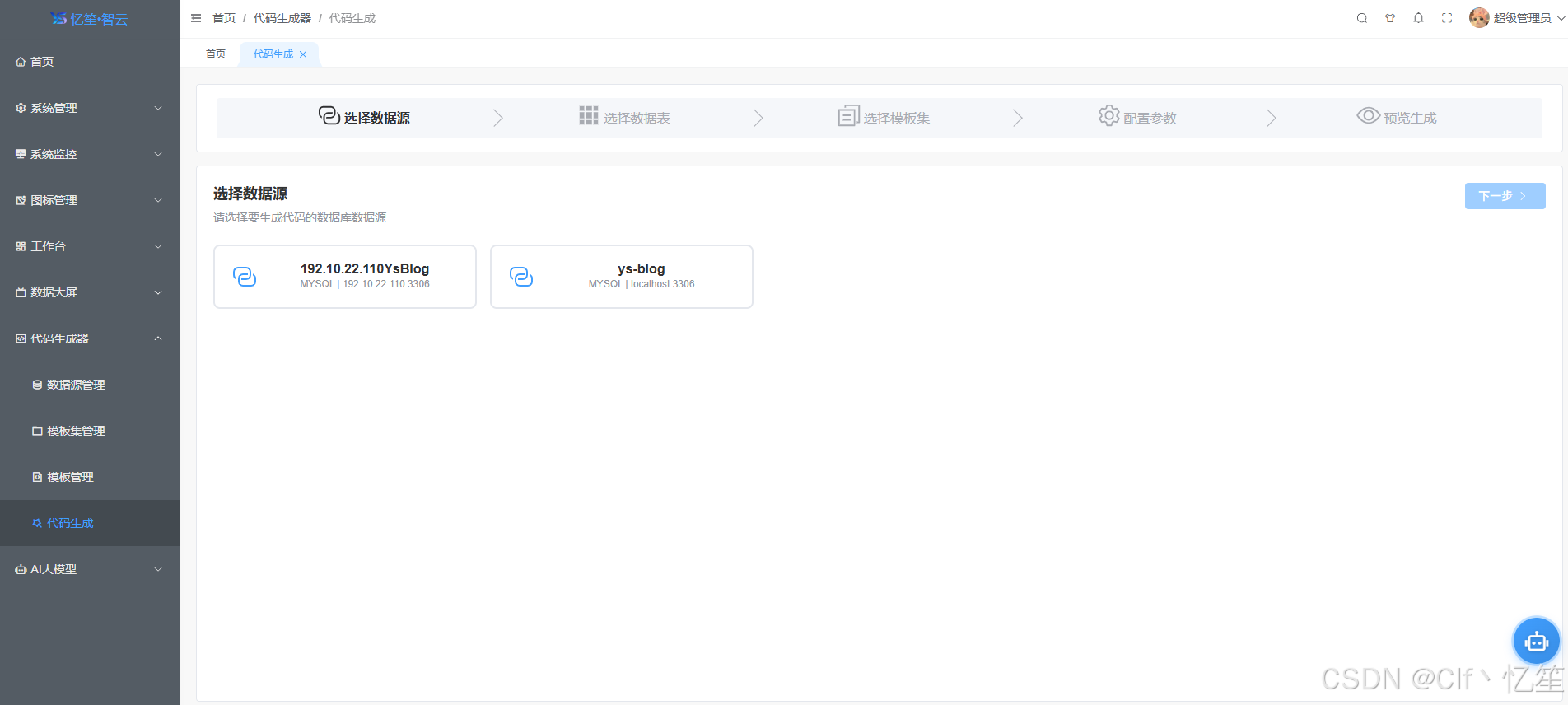The width and height of the screenshot is (1568, 705).
Task: Click the 预览生成 step label
Action: click(1410, 119)
